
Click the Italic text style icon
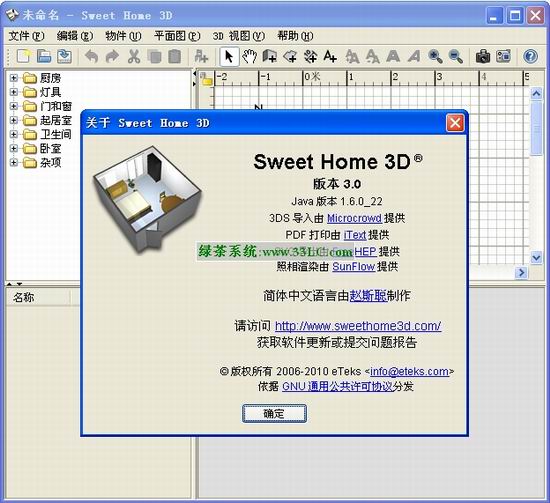pyautogui.click(x=414, y=56)
